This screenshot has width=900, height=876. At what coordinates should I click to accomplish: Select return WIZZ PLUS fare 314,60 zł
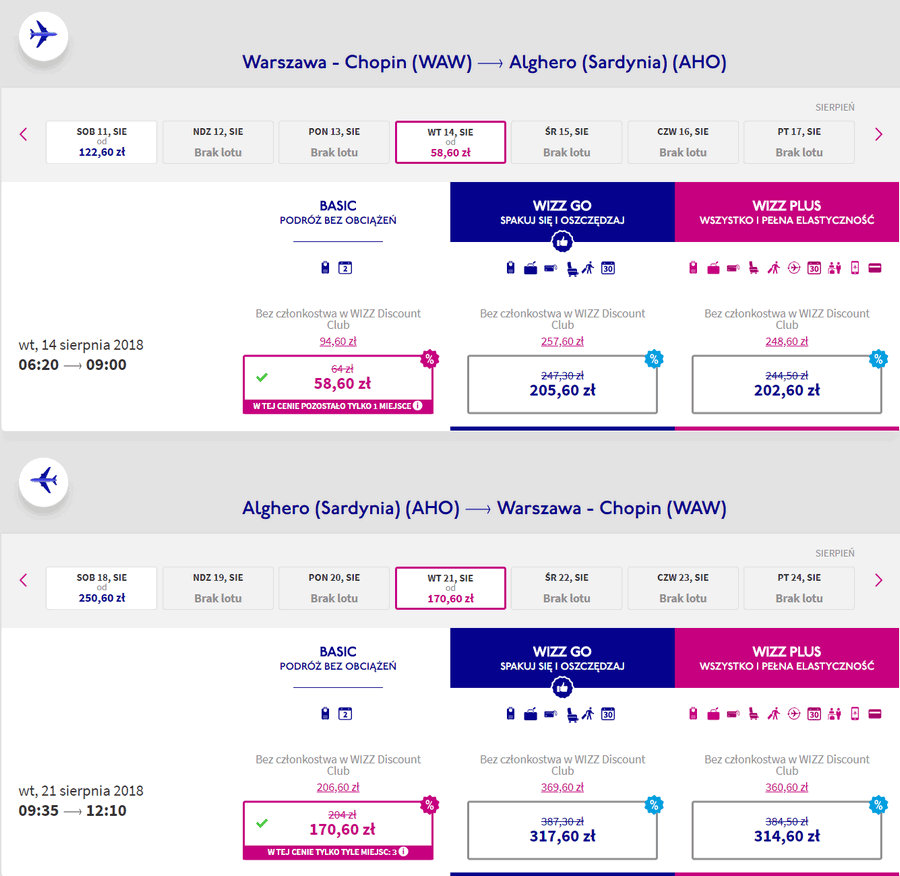click(787, 831)
